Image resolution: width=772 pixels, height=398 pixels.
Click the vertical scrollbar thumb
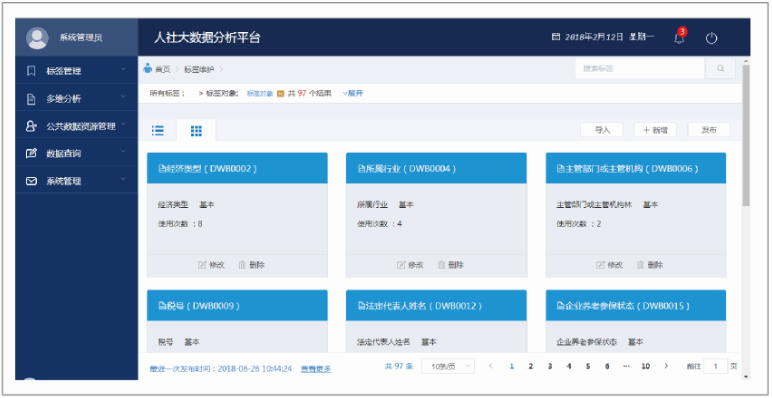(x=745, y=135)
